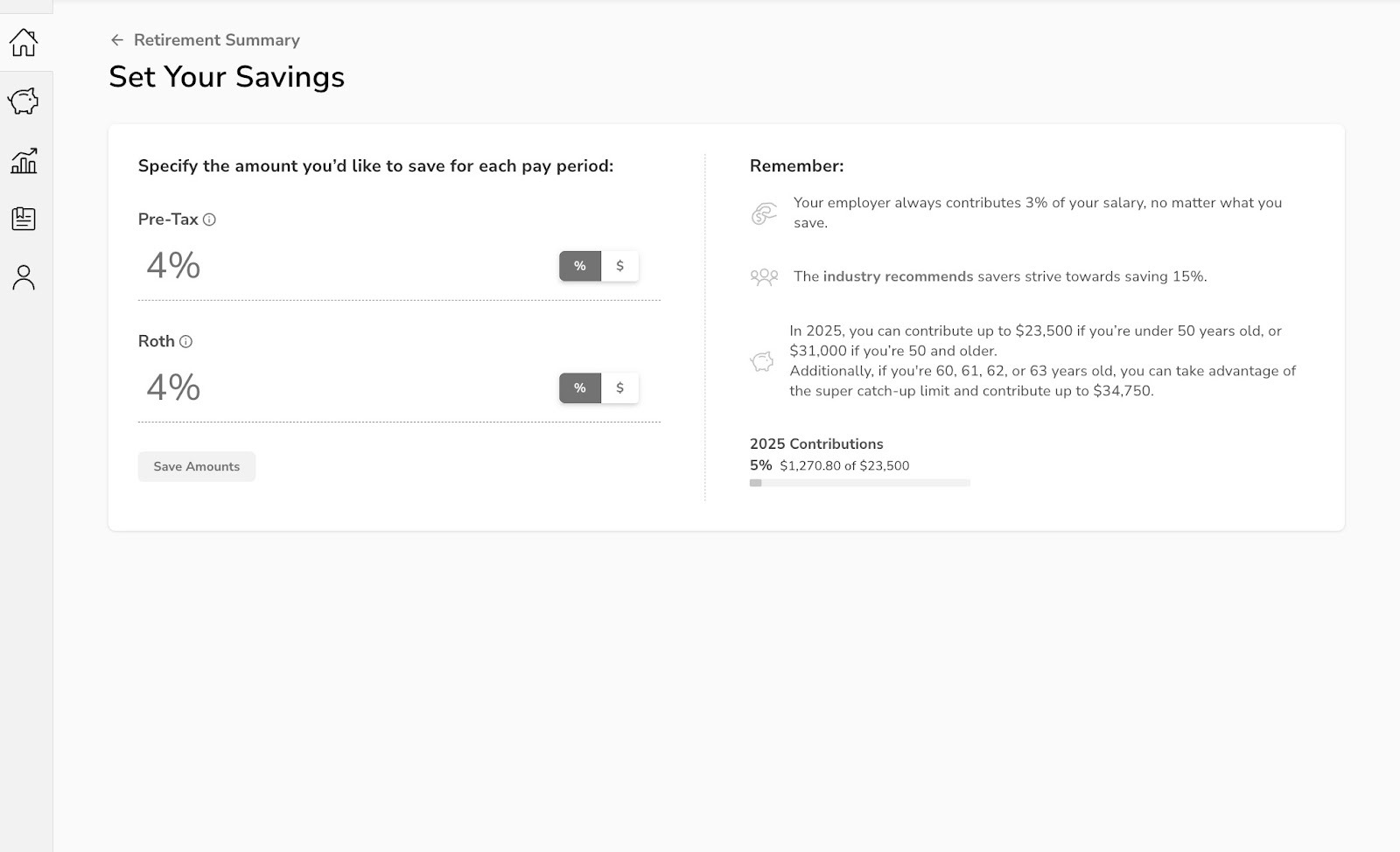Click the piggy bank icon beside contribution limits
Screen dimensions: 1400x852
pos(762,361)
